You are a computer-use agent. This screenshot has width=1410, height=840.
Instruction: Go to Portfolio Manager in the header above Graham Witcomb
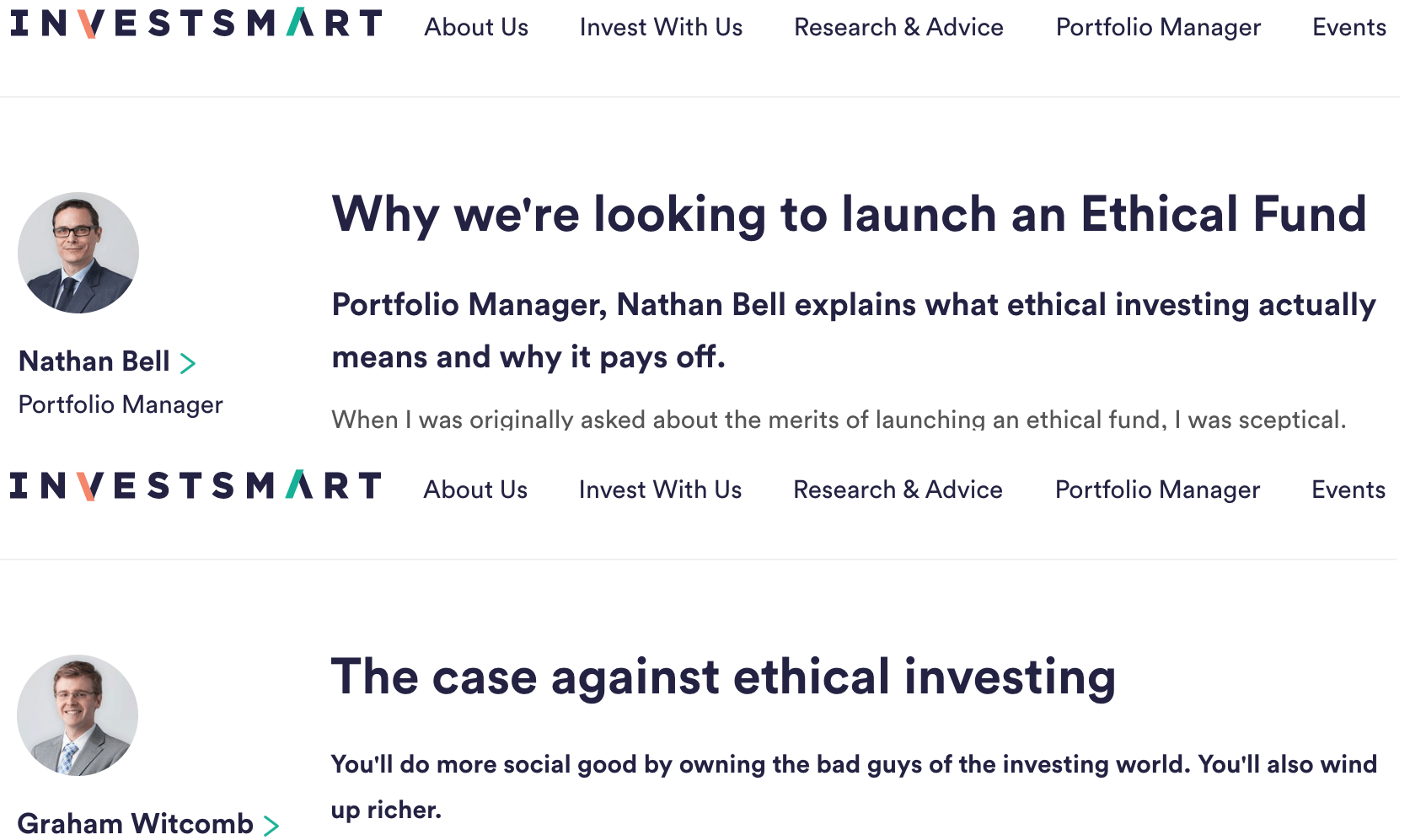(x=1157, y=490)
